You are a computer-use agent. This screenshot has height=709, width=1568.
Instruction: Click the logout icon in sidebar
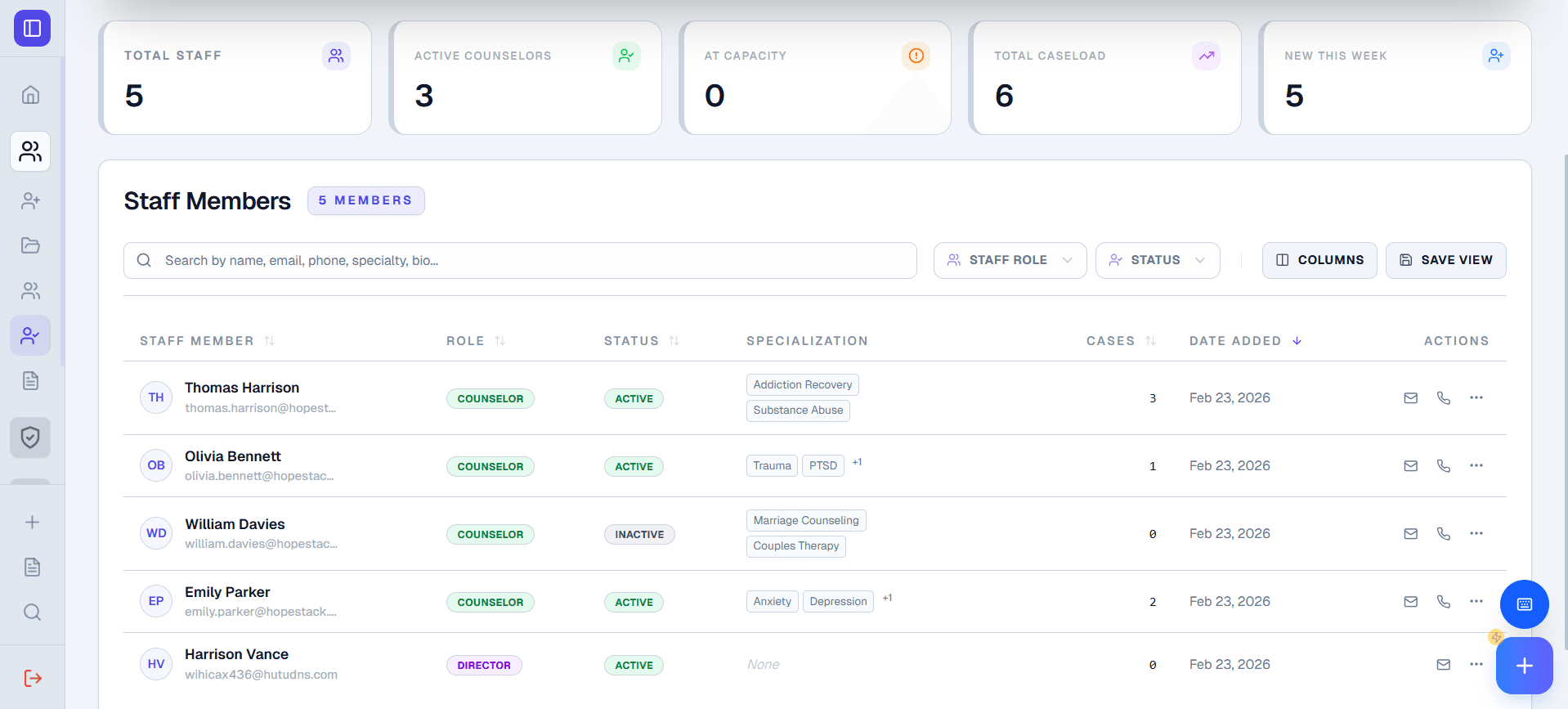32,678
